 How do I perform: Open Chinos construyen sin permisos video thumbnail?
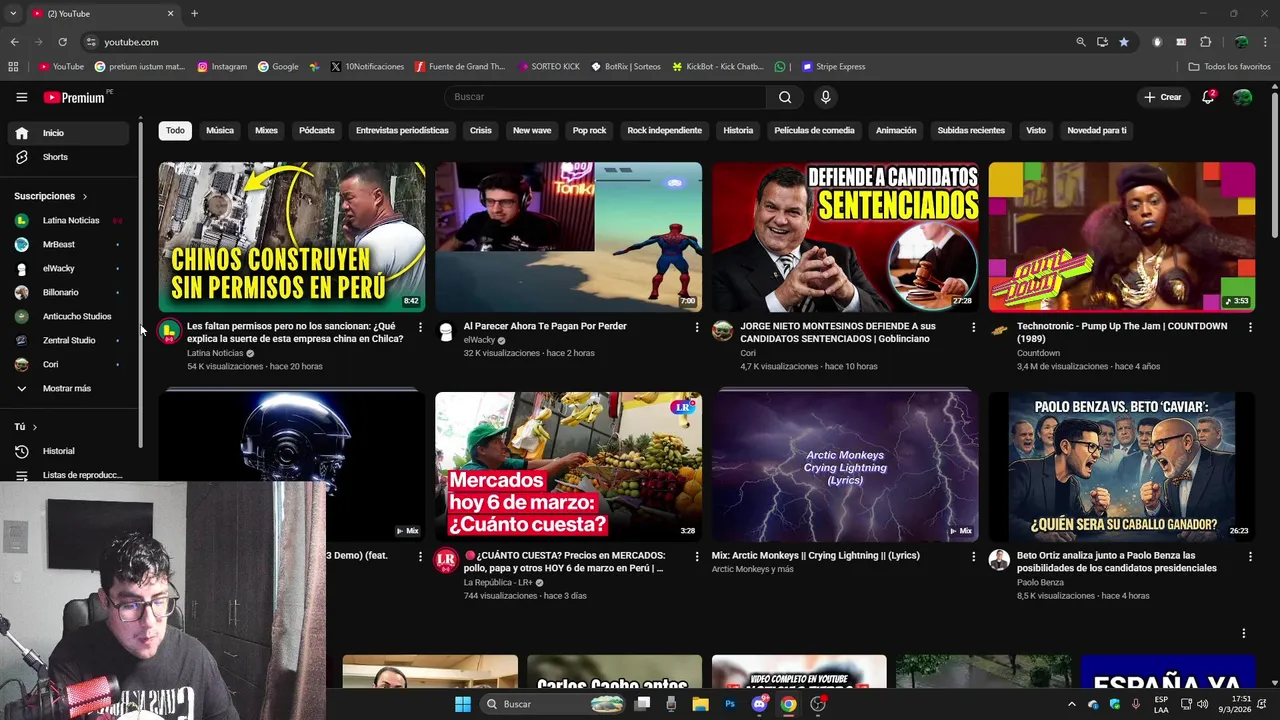pos(292,237)
